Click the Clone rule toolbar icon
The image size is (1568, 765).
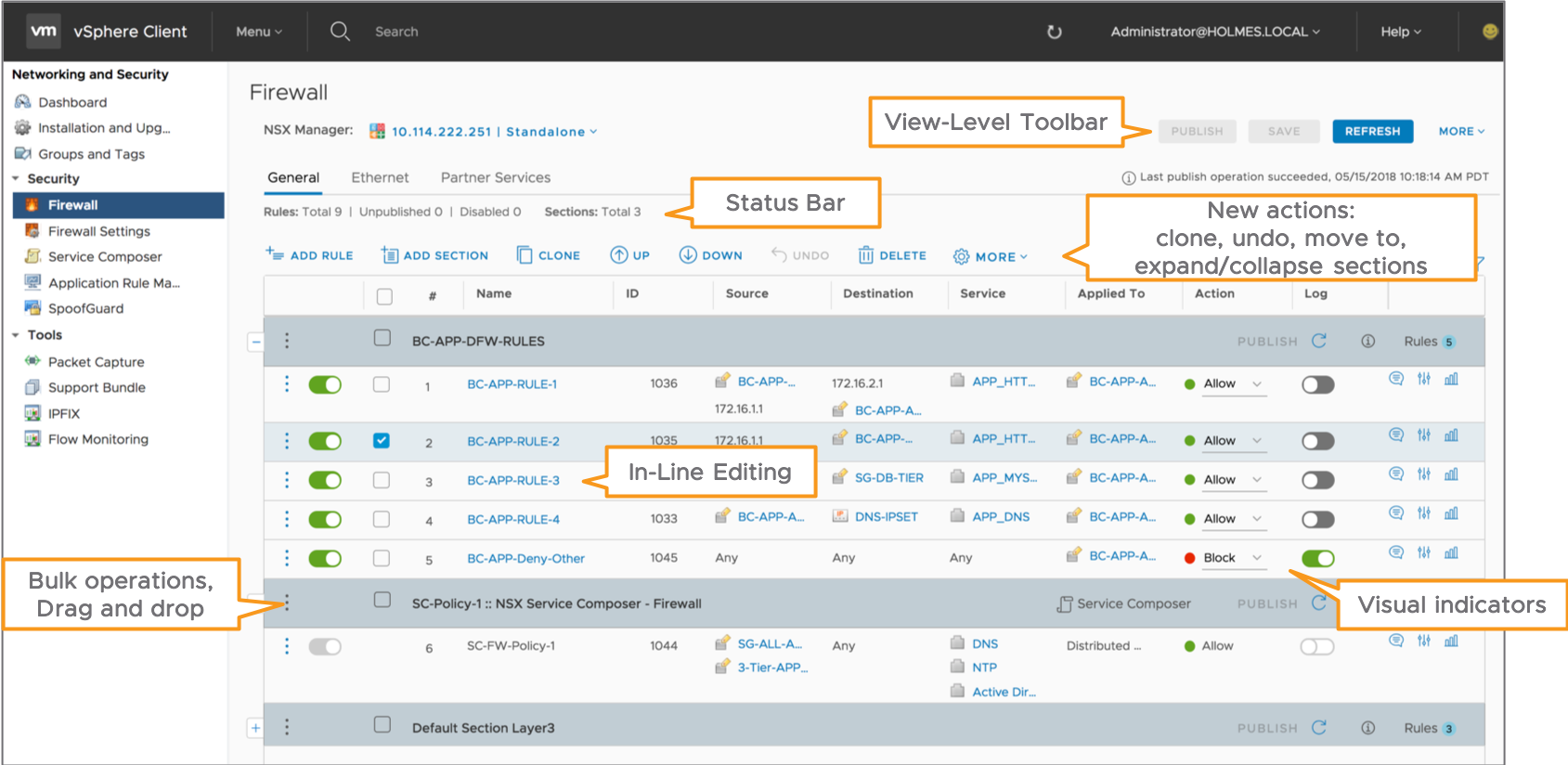pyautogui.click(x=525, y=255)
